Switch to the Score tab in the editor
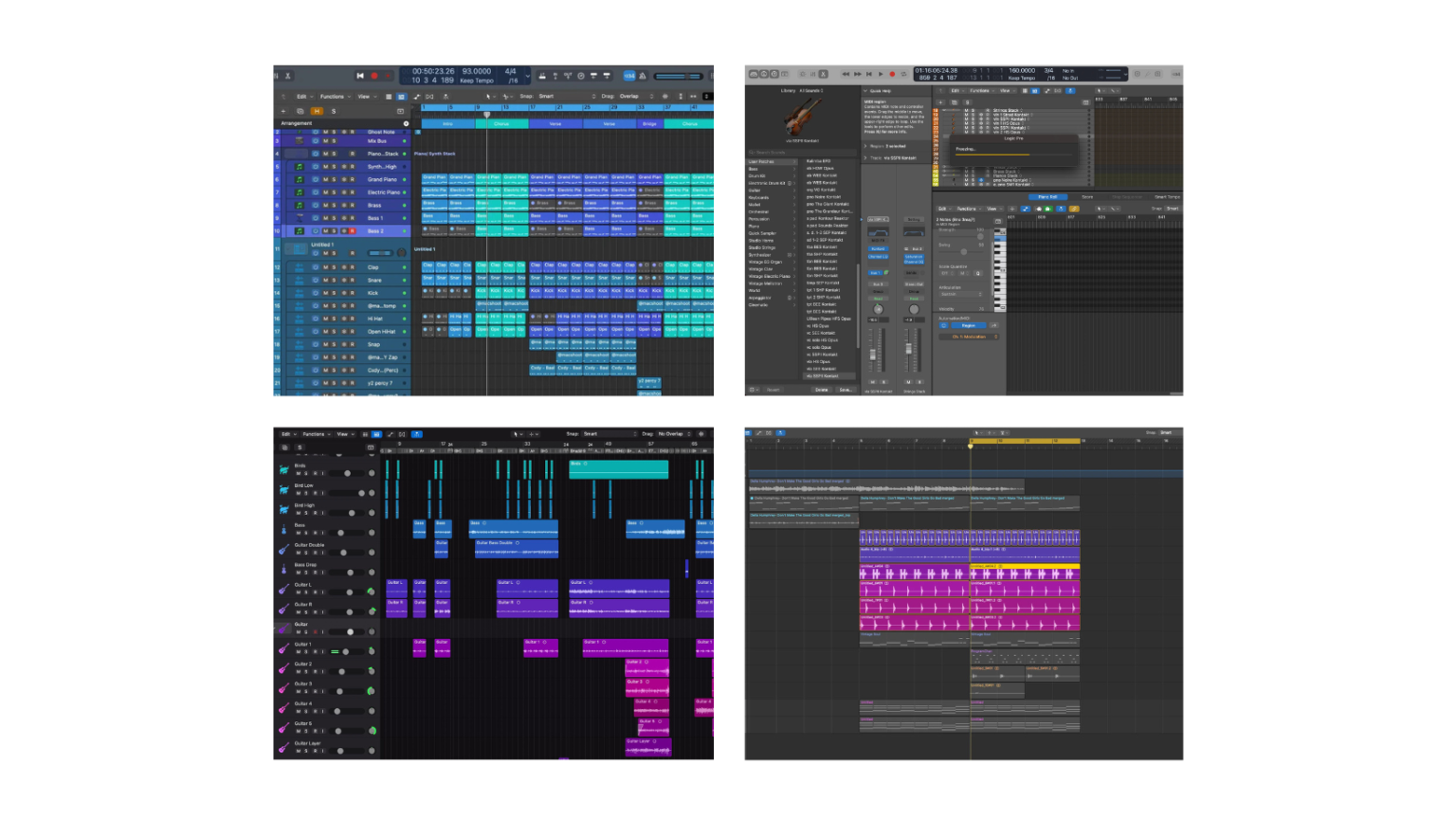The width and height of the screenshot is (1456, 820). 1087,196
